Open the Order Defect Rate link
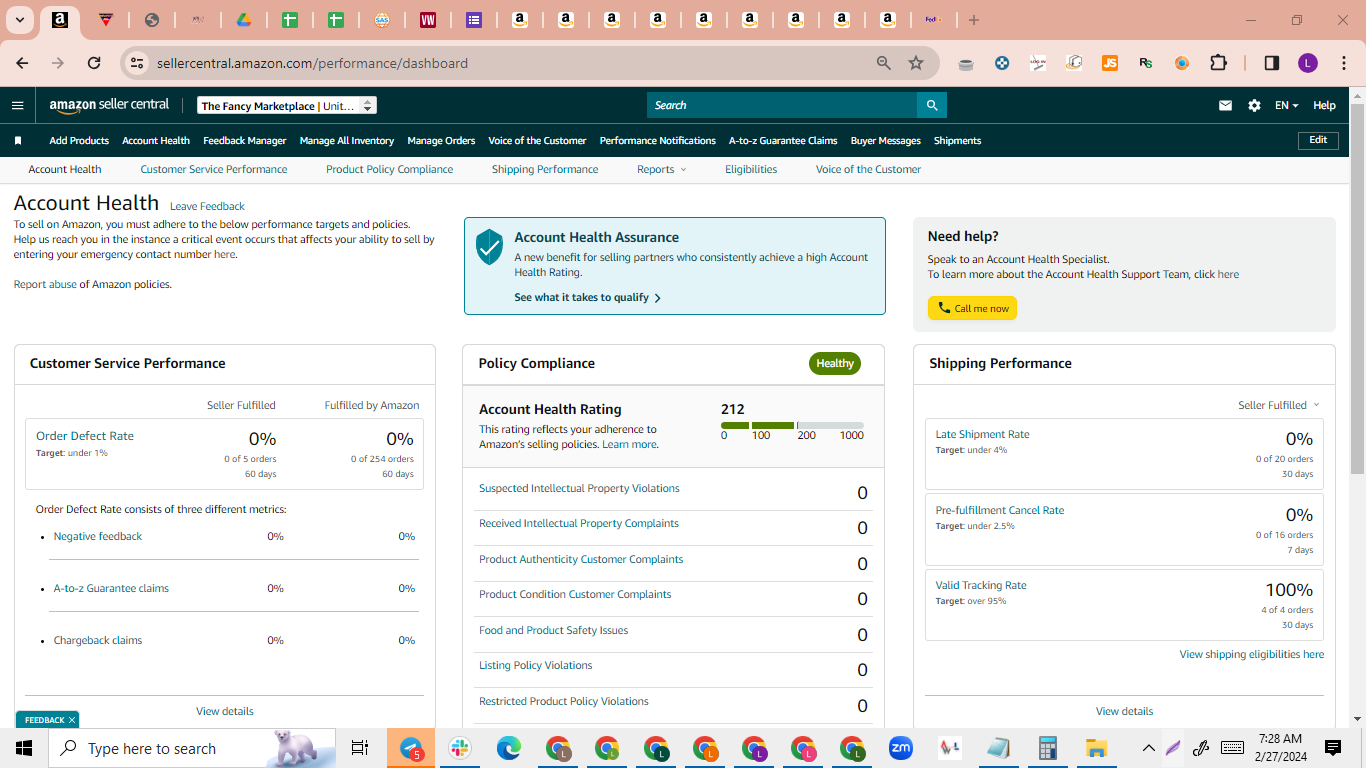This screenshot has height=768, width=1366. coord(85,436)
